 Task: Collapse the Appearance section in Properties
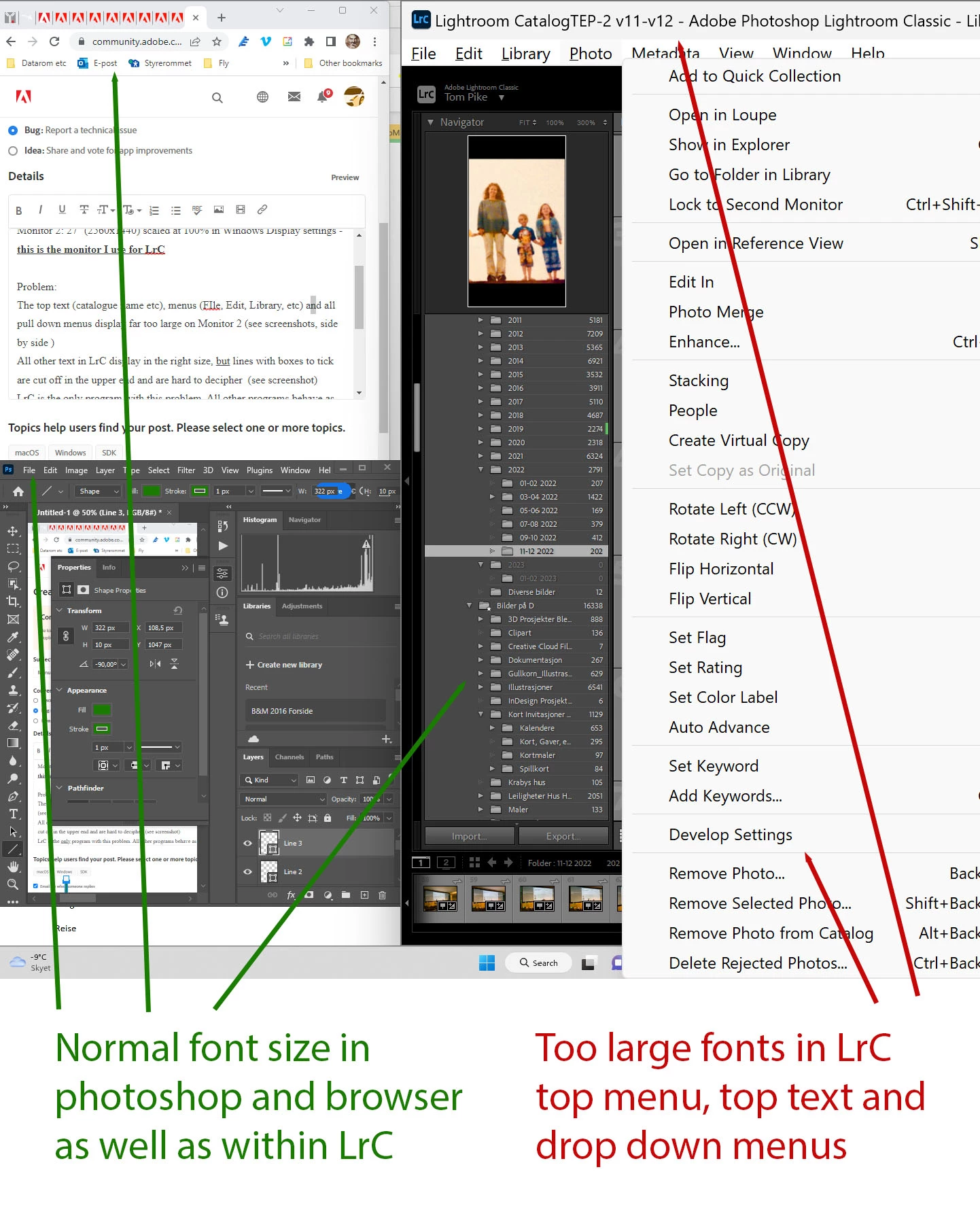coord(59,690)
